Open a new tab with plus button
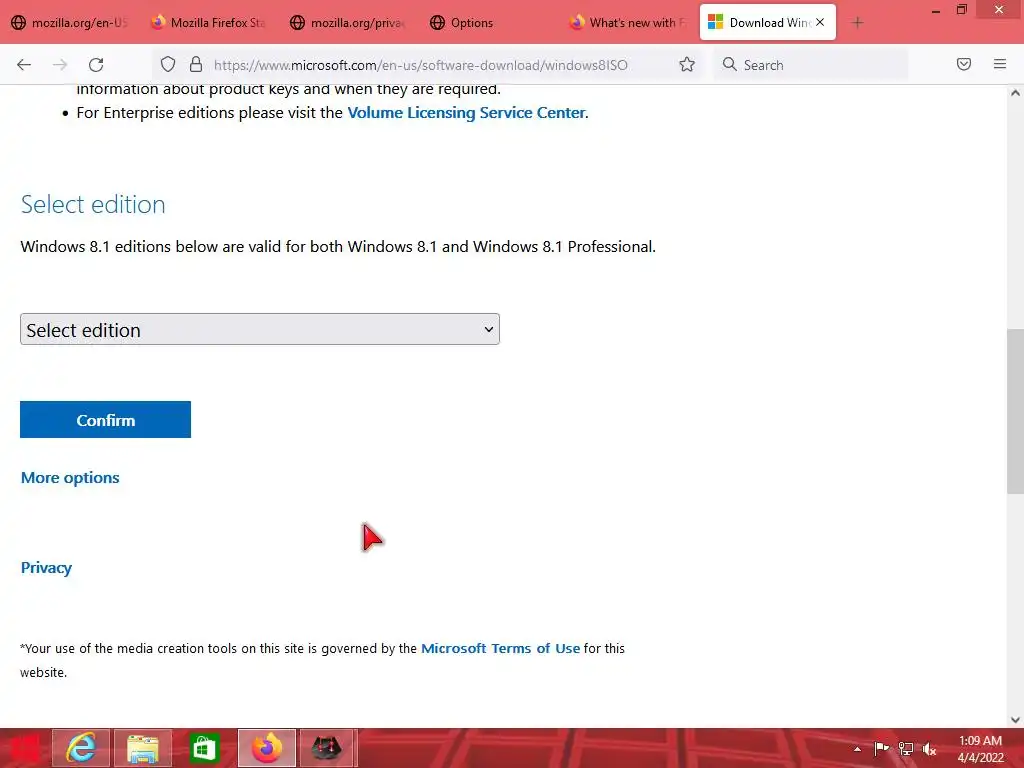1024x768 pixels. coord(857,23)
